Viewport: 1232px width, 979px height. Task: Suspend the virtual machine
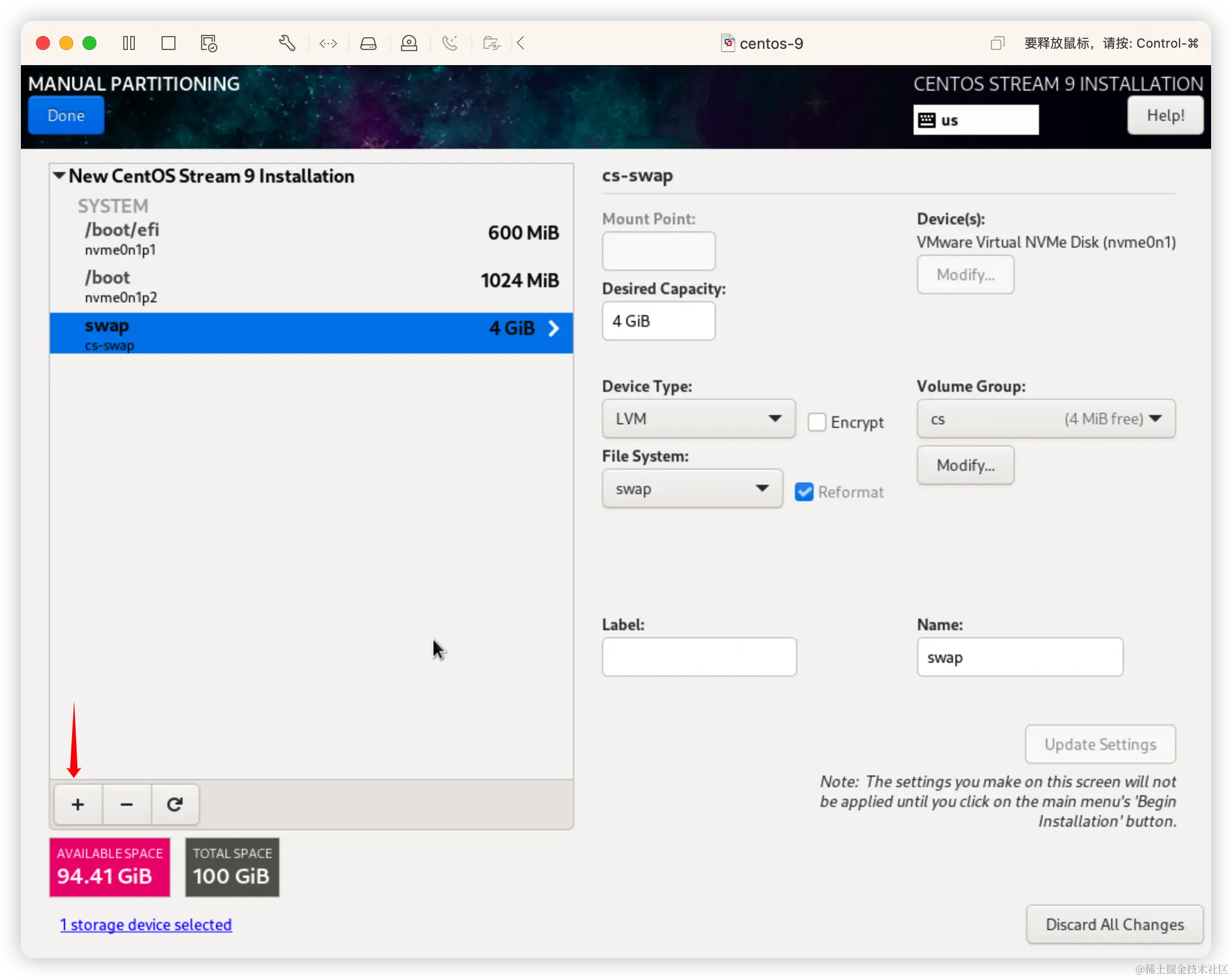129,43
